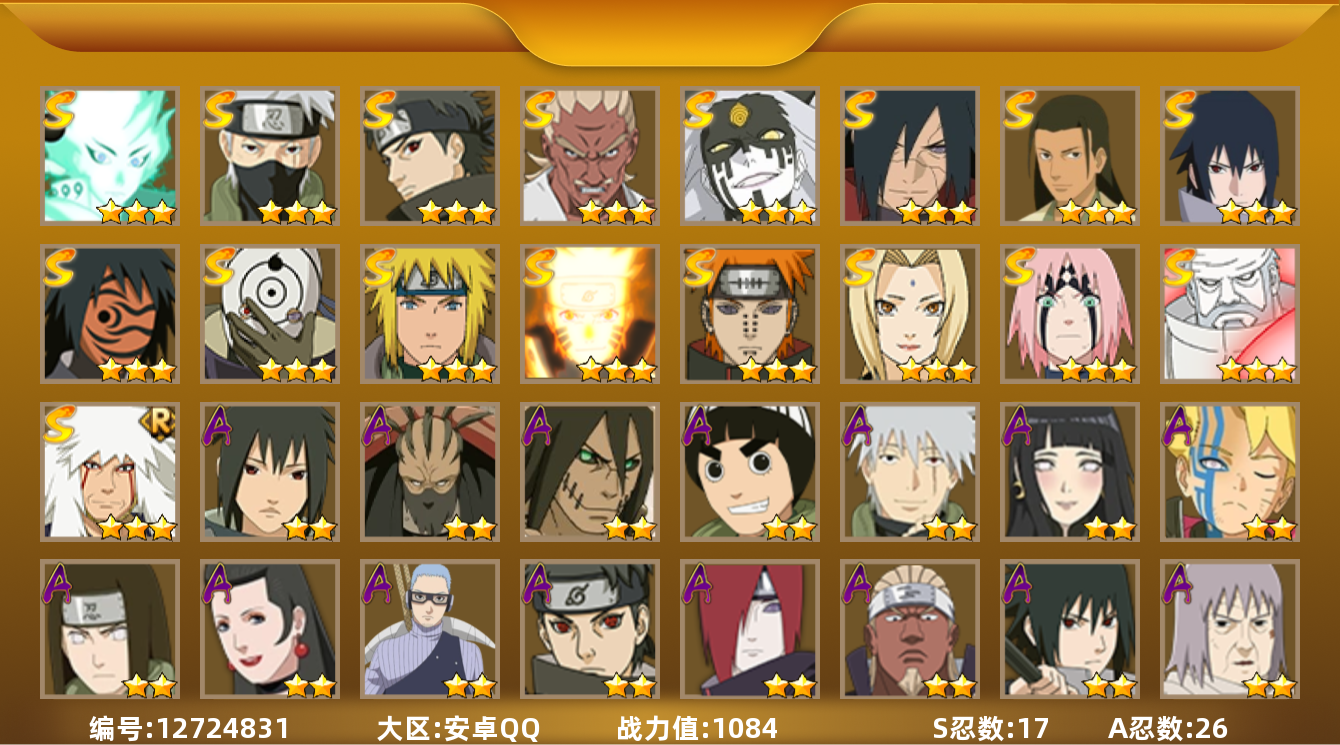
Task: Choose the orange spiral mask character
Action: pos(110,314)
